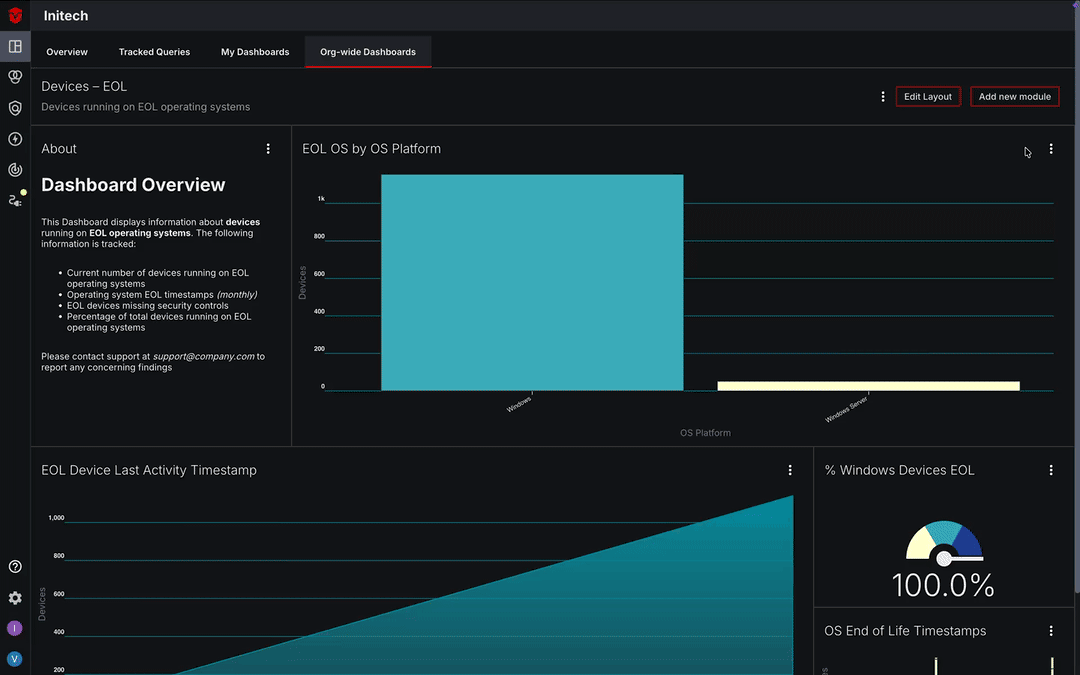Click the purple I avatar icon
The height and width of the screenshot is (675, 1080).
tap(15, 628)
